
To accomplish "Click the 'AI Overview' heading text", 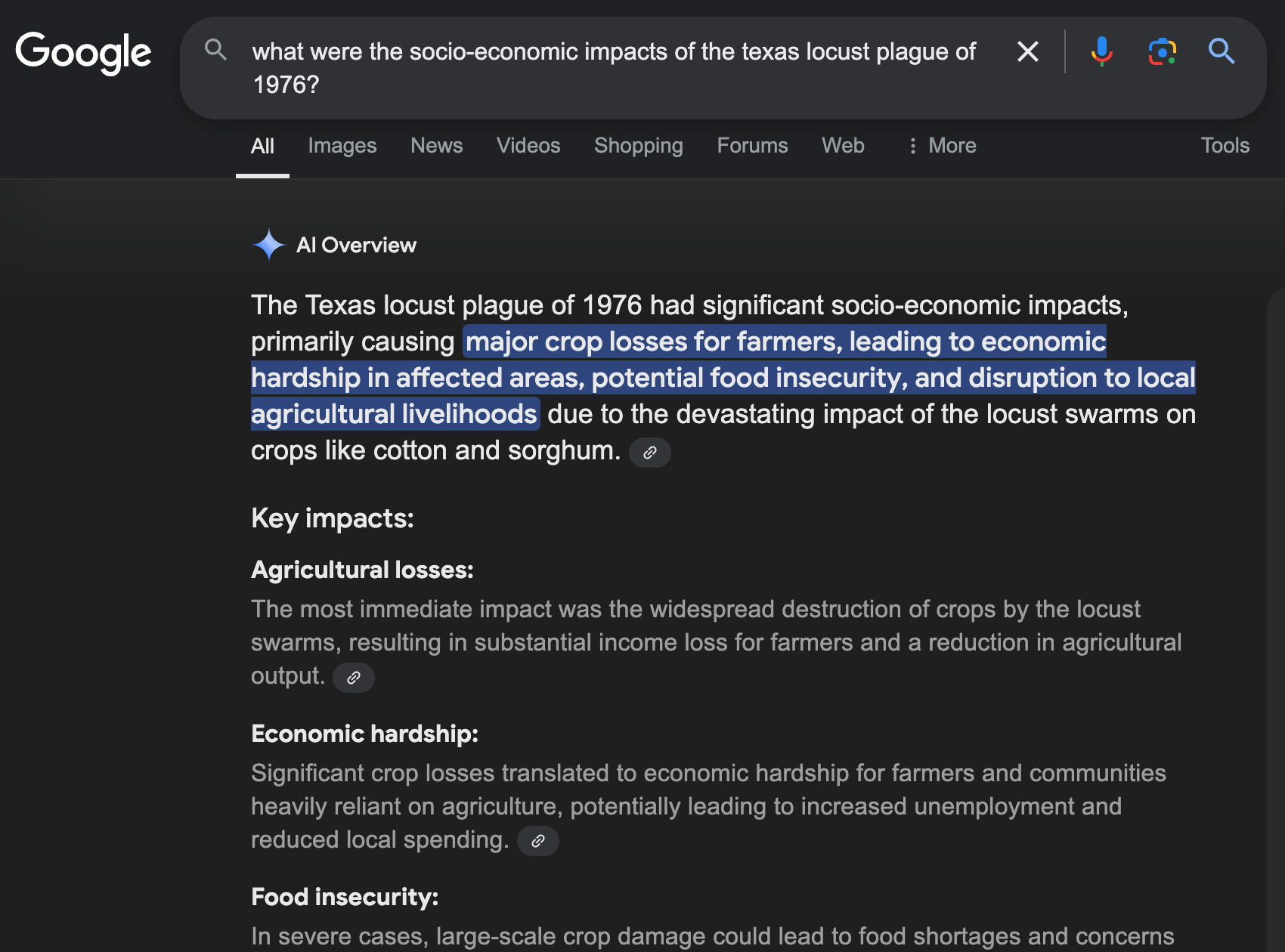I will pyautogui.click(x=356, y=245).
